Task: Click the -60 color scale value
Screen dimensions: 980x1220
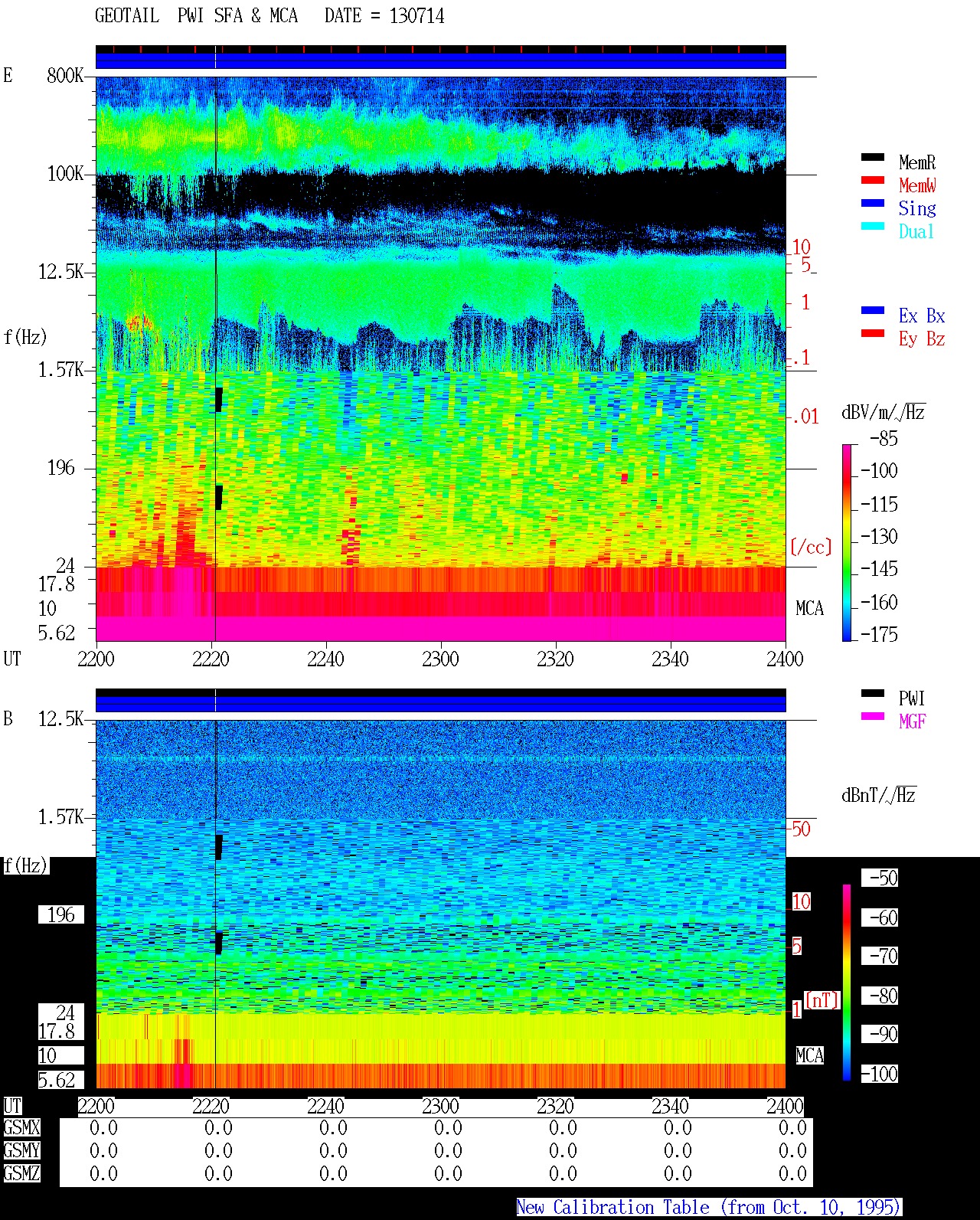Action: [880, 917]
